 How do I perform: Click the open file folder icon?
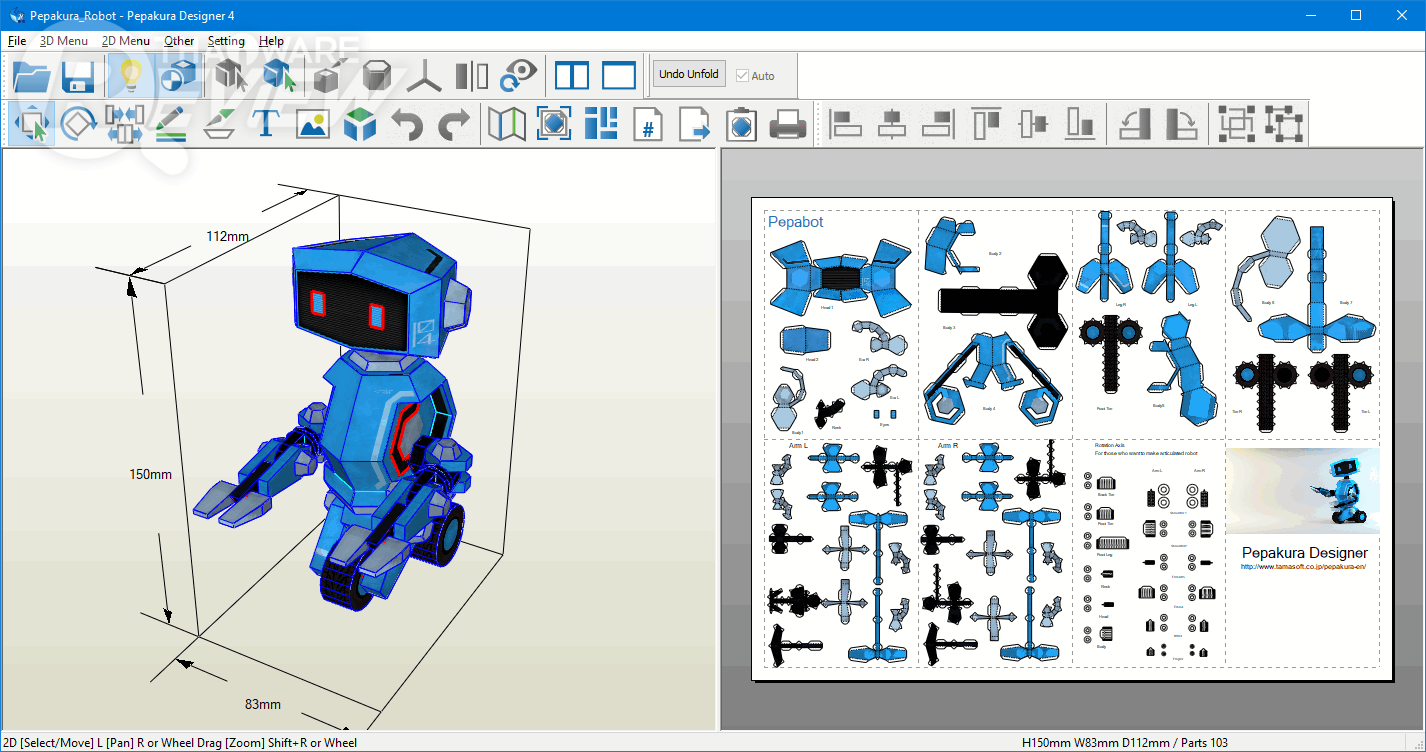31,76
